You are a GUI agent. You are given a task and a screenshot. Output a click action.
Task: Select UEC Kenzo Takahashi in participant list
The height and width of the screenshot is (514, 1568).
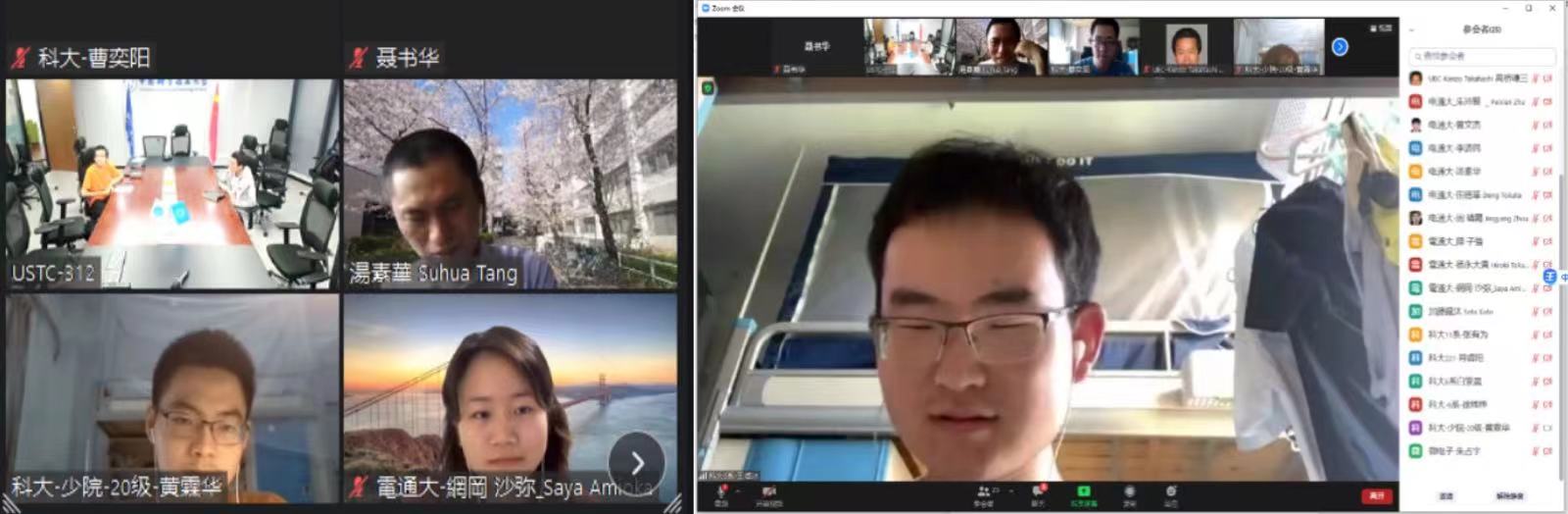pos(1481,78)
